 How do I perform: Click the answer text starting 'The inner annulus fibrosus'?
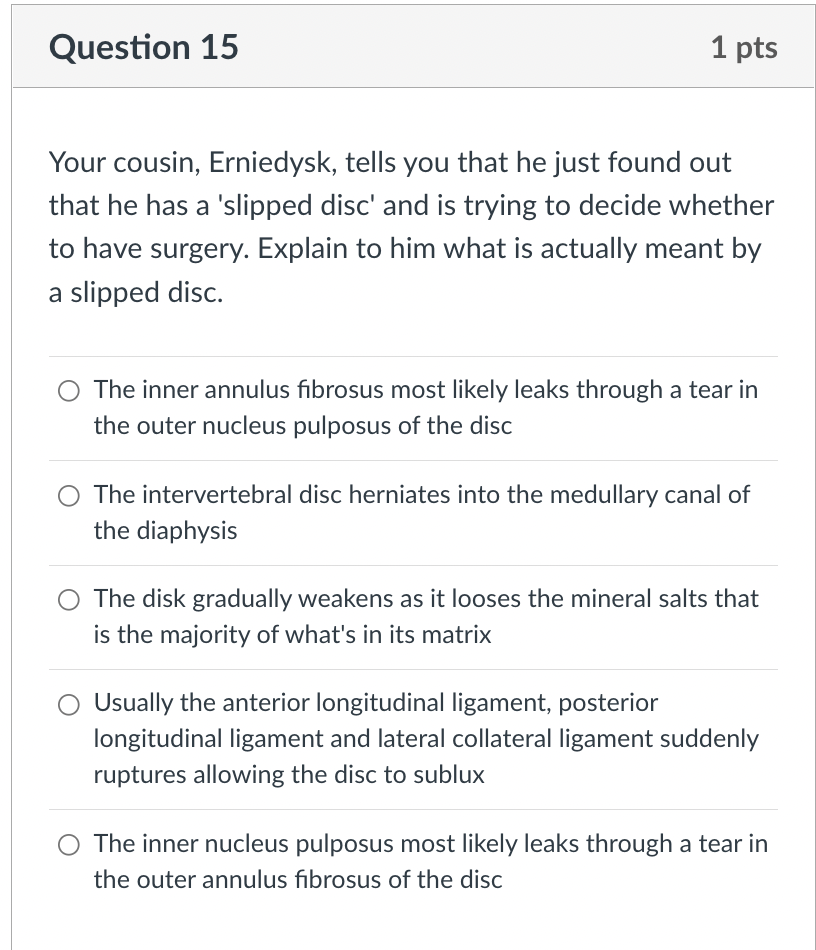point(425,408)
